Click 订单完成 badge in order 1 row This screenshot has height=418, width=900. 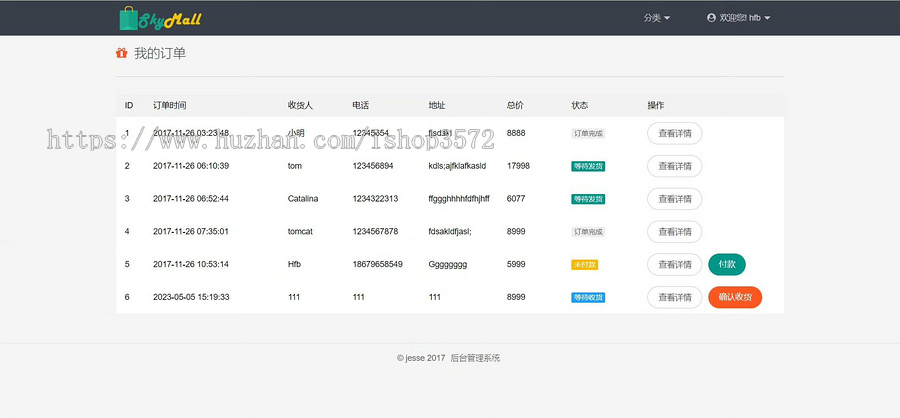click(588, 134)
